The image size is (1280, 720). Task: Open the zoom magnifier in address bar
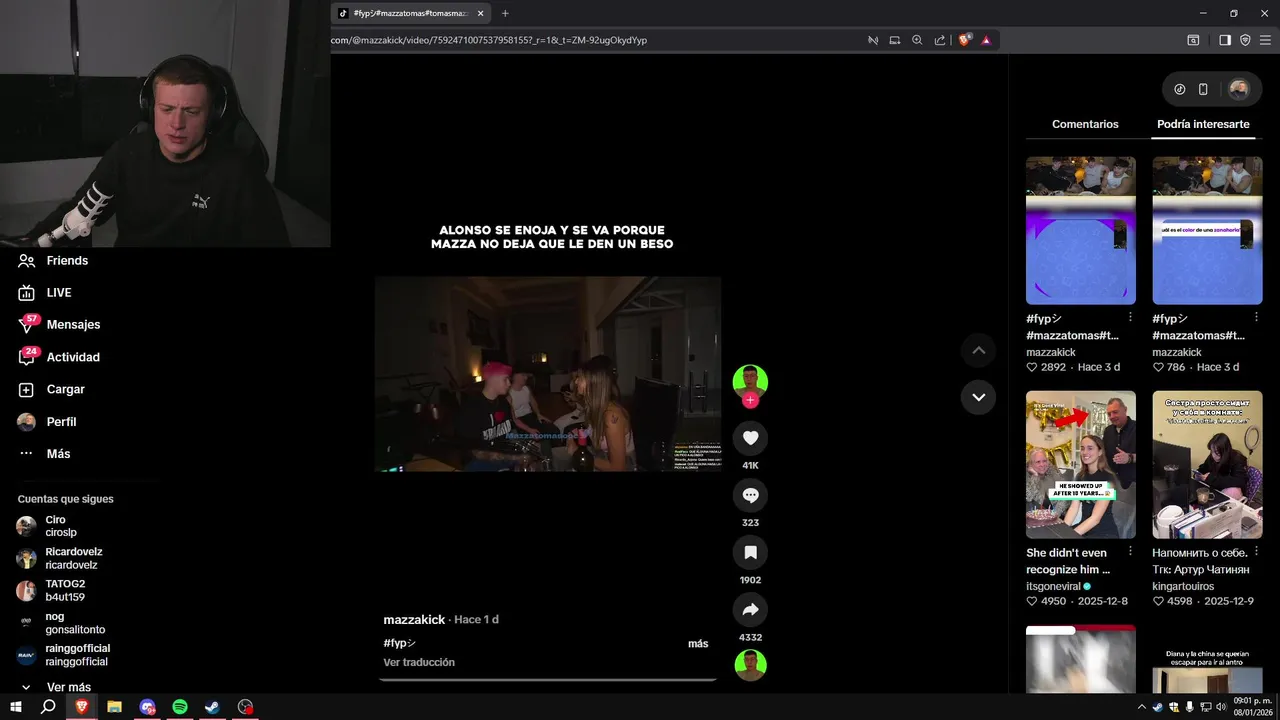click(x=917, y=40)
